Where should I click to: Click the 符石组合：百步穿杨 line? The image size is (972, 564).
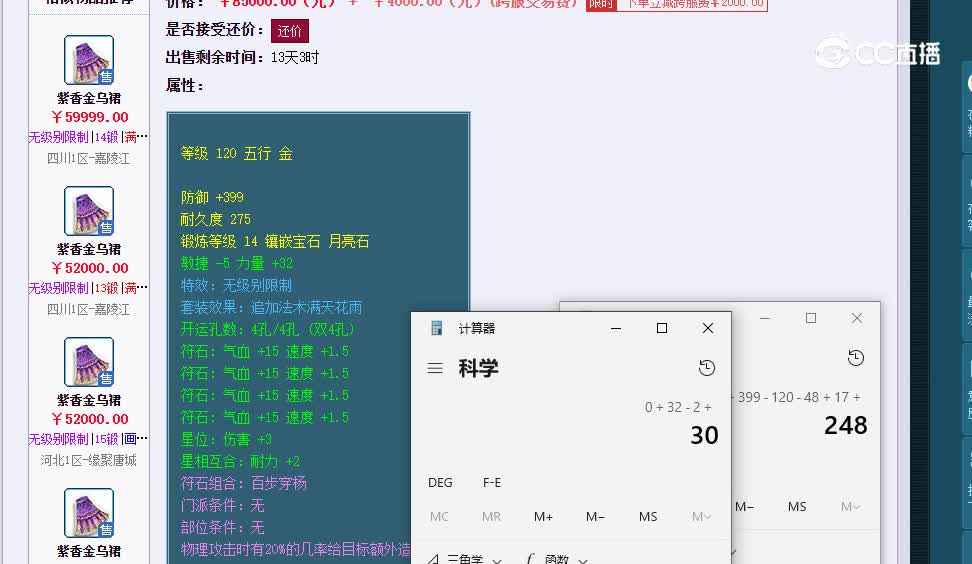(x=243, y=483)
